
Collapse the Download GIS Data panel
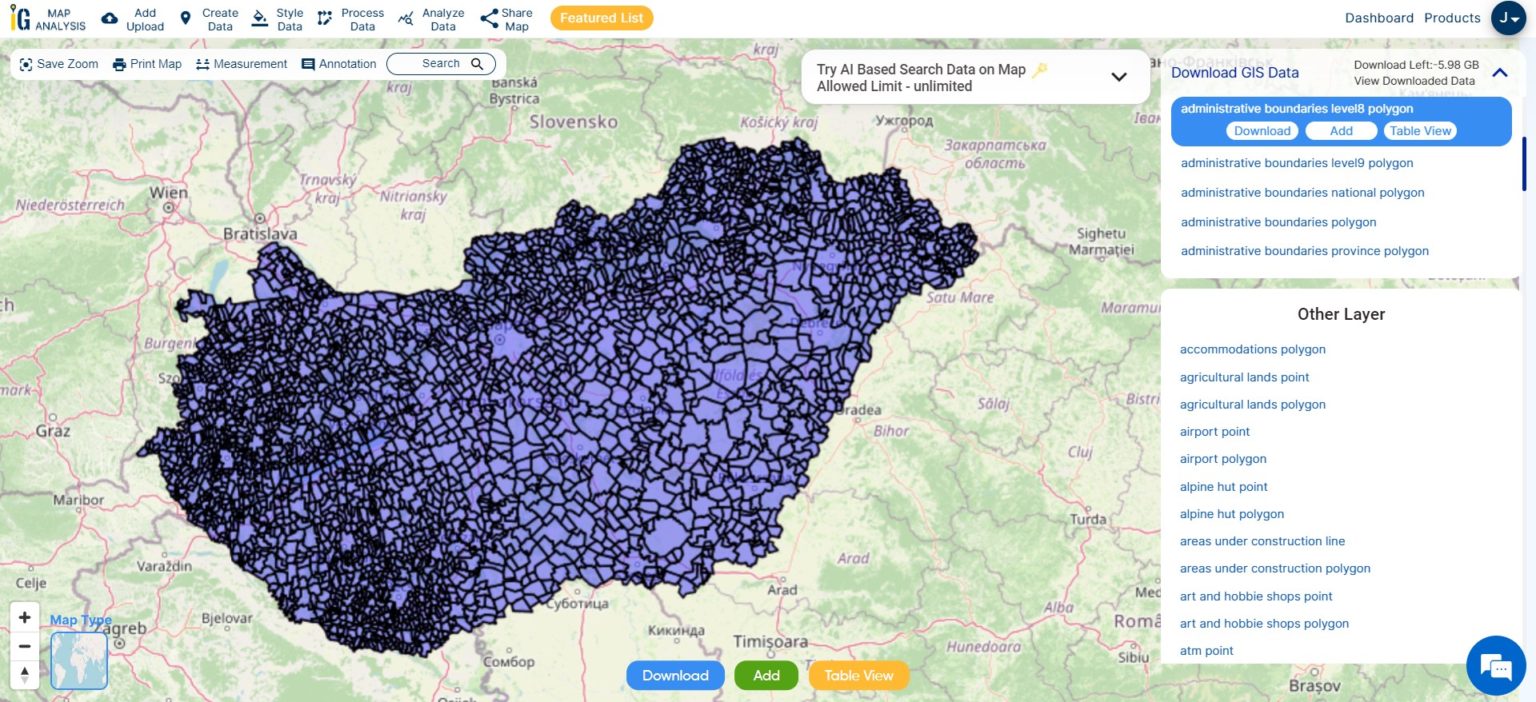1499,72
